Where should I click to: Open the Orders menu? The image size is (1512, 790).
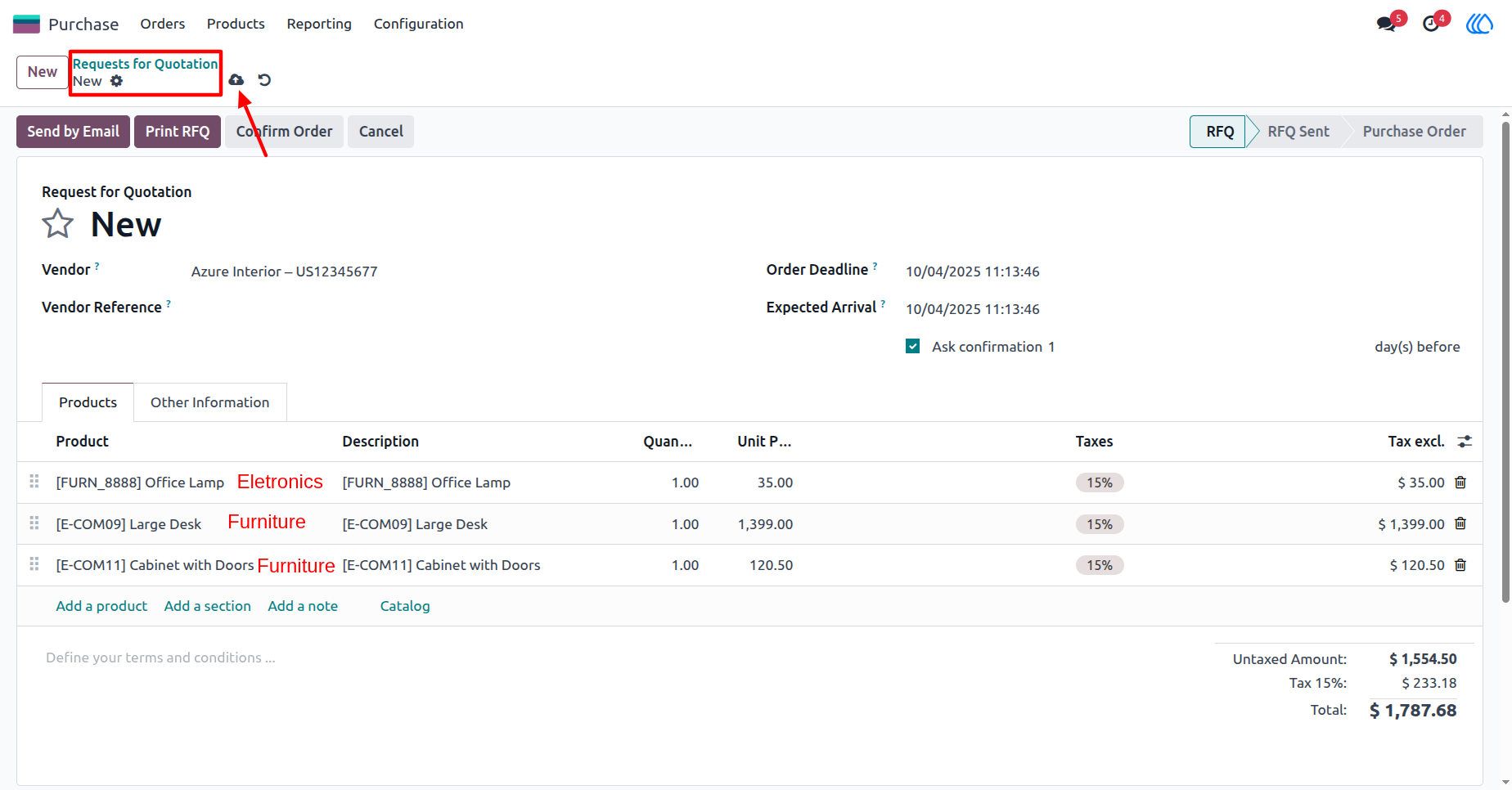click(x=162, y=24)
